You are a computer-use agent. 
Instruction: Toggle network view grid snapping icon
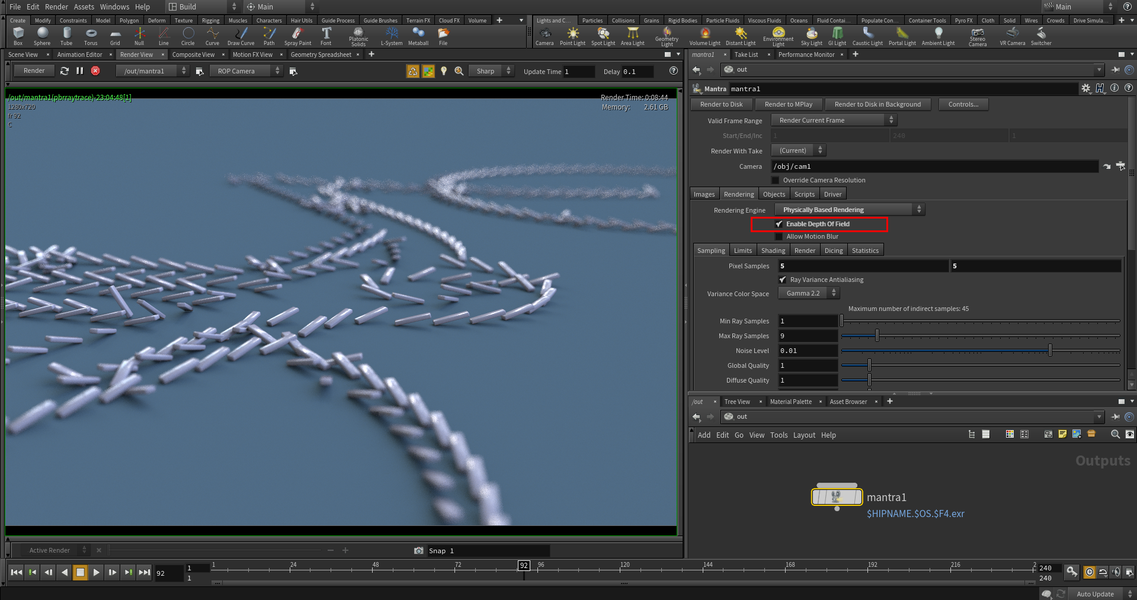[1024, 435]
